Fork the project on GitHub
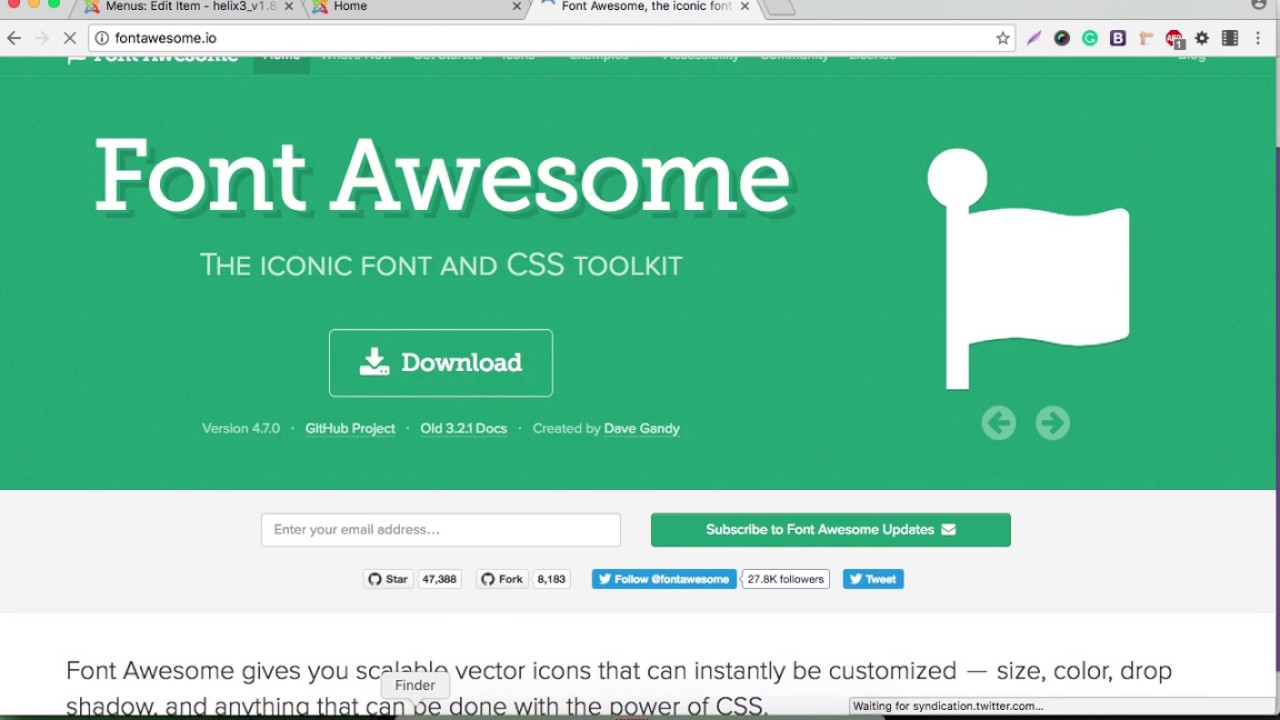Screen dimensions: 1280x720 tap(502, 579)
